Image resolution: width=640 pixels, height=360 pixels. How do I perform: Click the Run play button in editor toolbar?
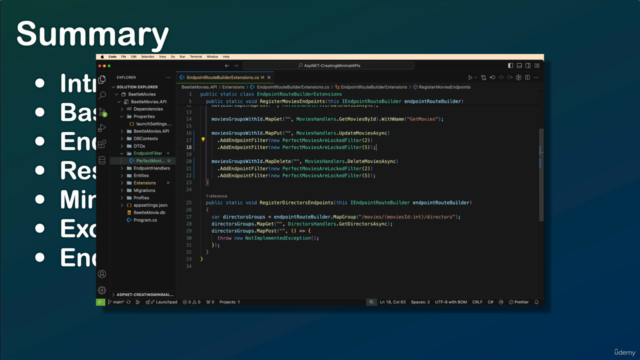coord(470,78)
